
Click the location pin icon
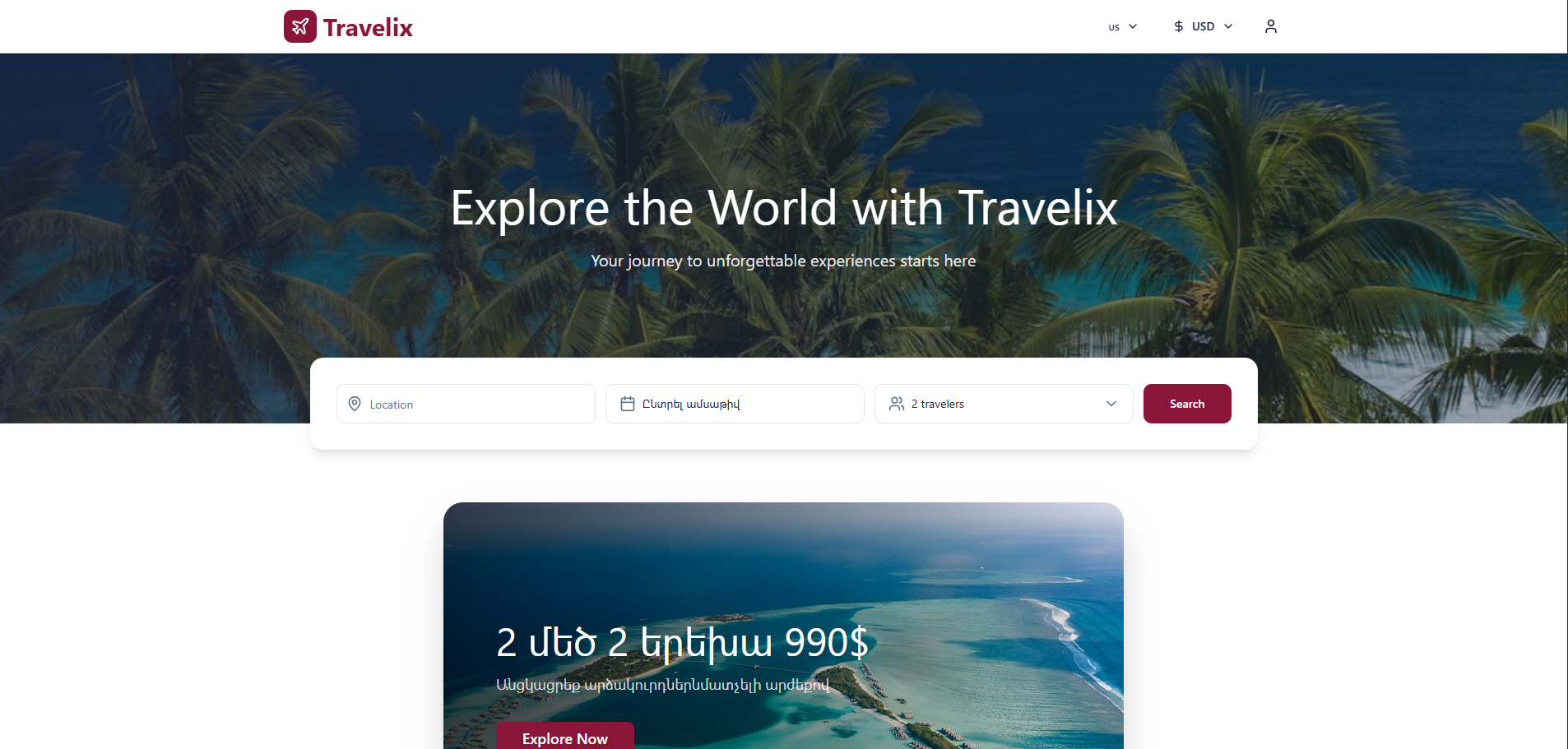click(355, 404)
